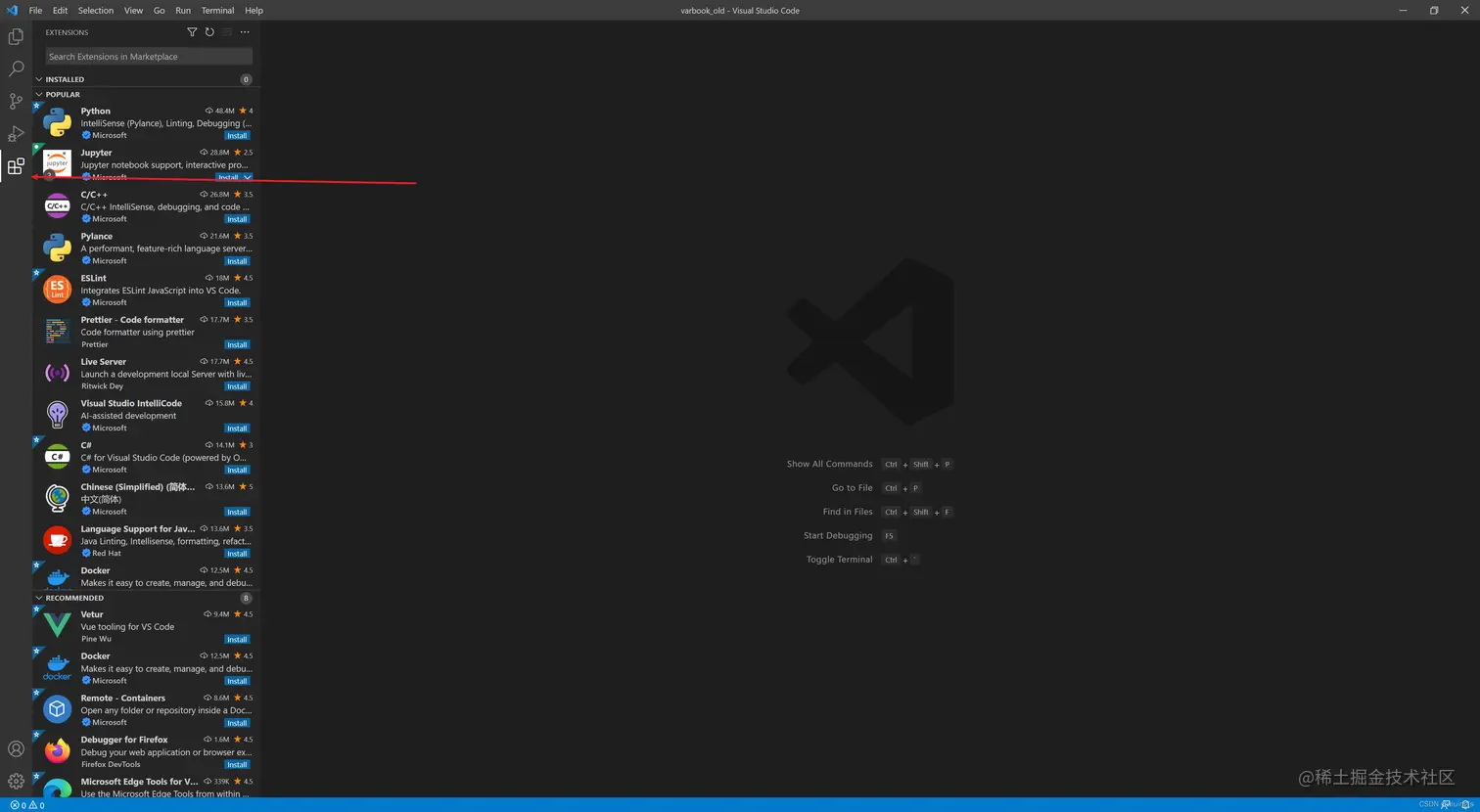Install the Live Server extension
Viewport: 1480px width, 812px height.
tap(237, 386)
